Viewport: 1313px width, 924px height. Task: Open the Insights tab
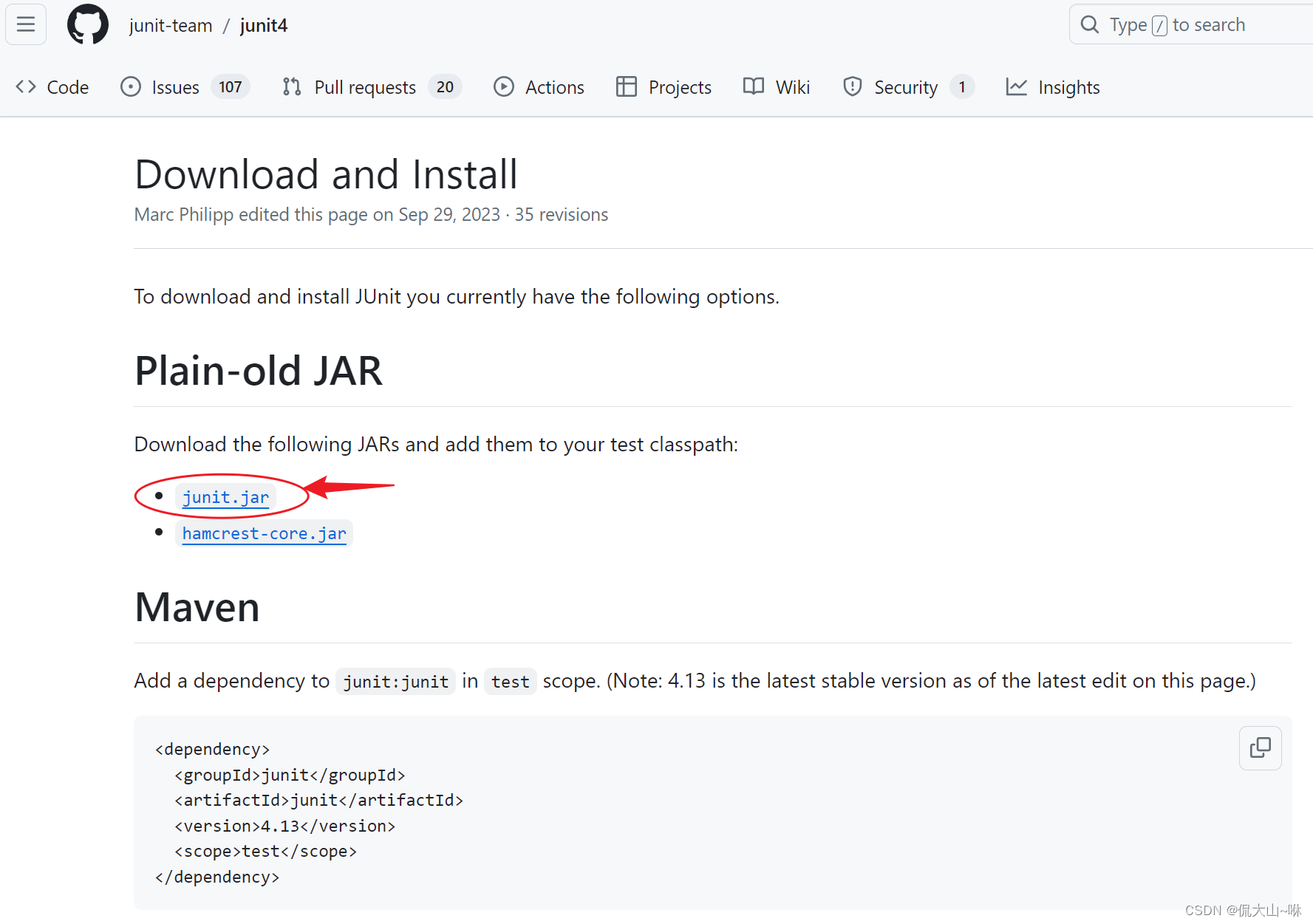[x=1053, y=87]
